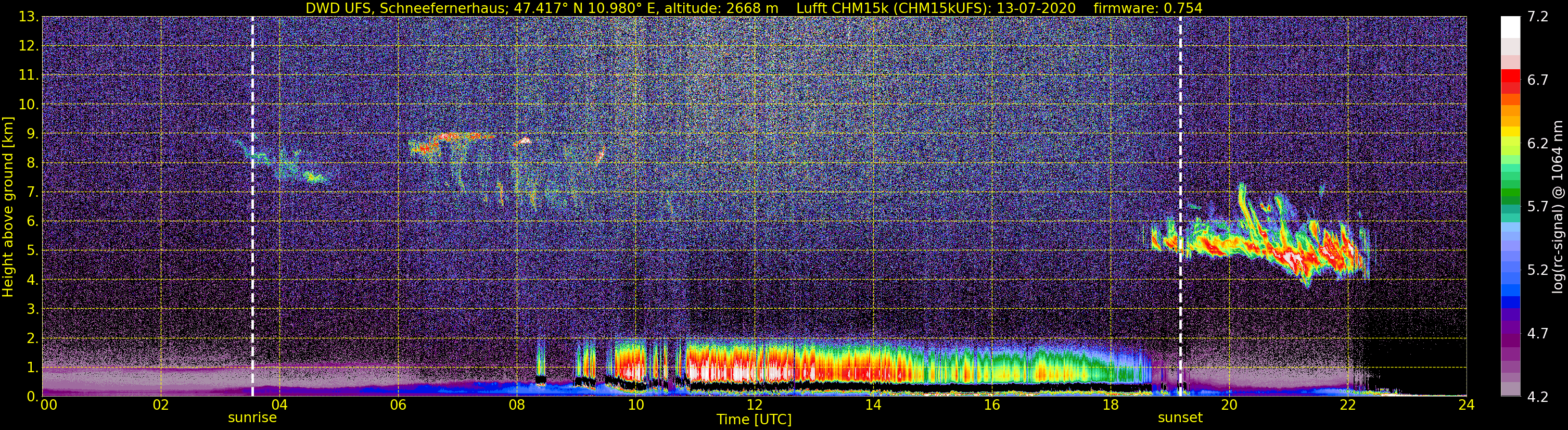Click the "22" time axis tick label

pyautogui.click(x=1348, y=406)
